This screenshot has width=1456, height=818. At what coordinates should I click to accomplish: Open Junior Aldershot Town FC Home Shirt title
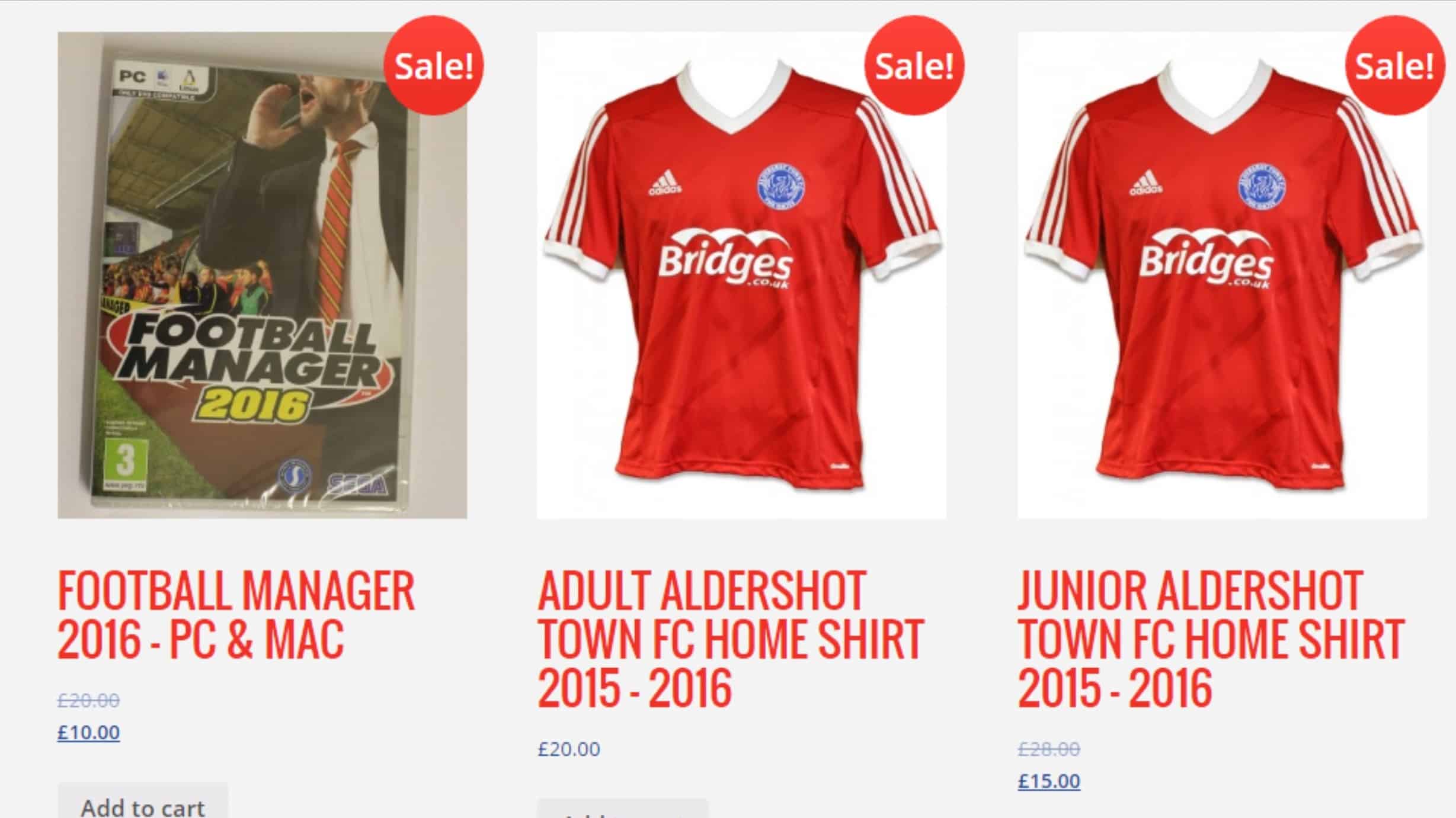(1211, 639)
